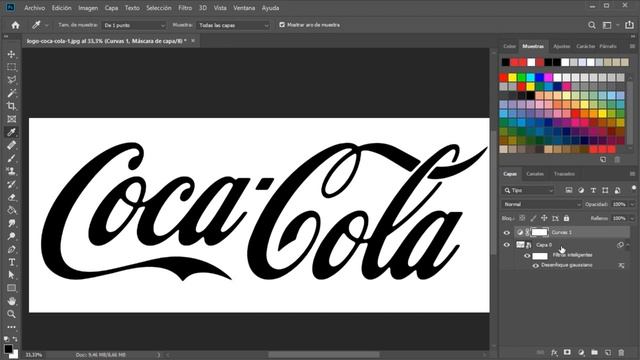Select the Horizontal Type tool

coord(11,262)
